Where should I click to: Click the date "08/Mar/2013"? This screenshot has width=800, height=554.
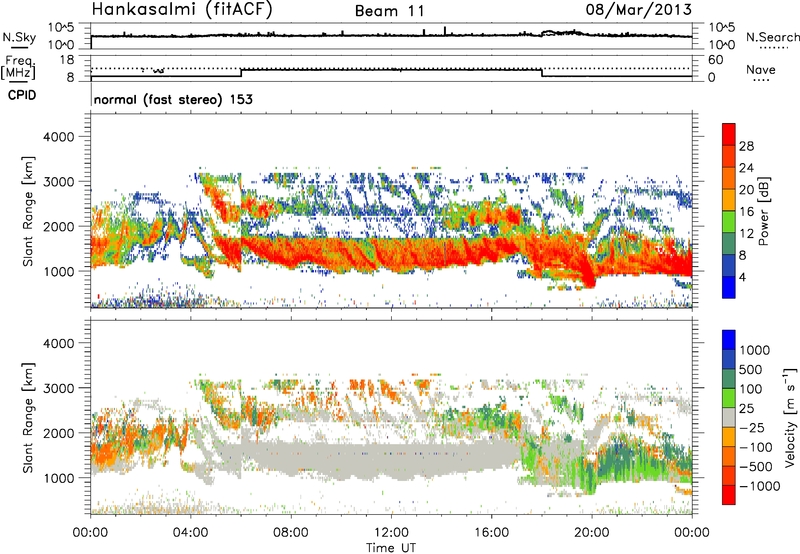pyautogui.click(x=638, y=9)
